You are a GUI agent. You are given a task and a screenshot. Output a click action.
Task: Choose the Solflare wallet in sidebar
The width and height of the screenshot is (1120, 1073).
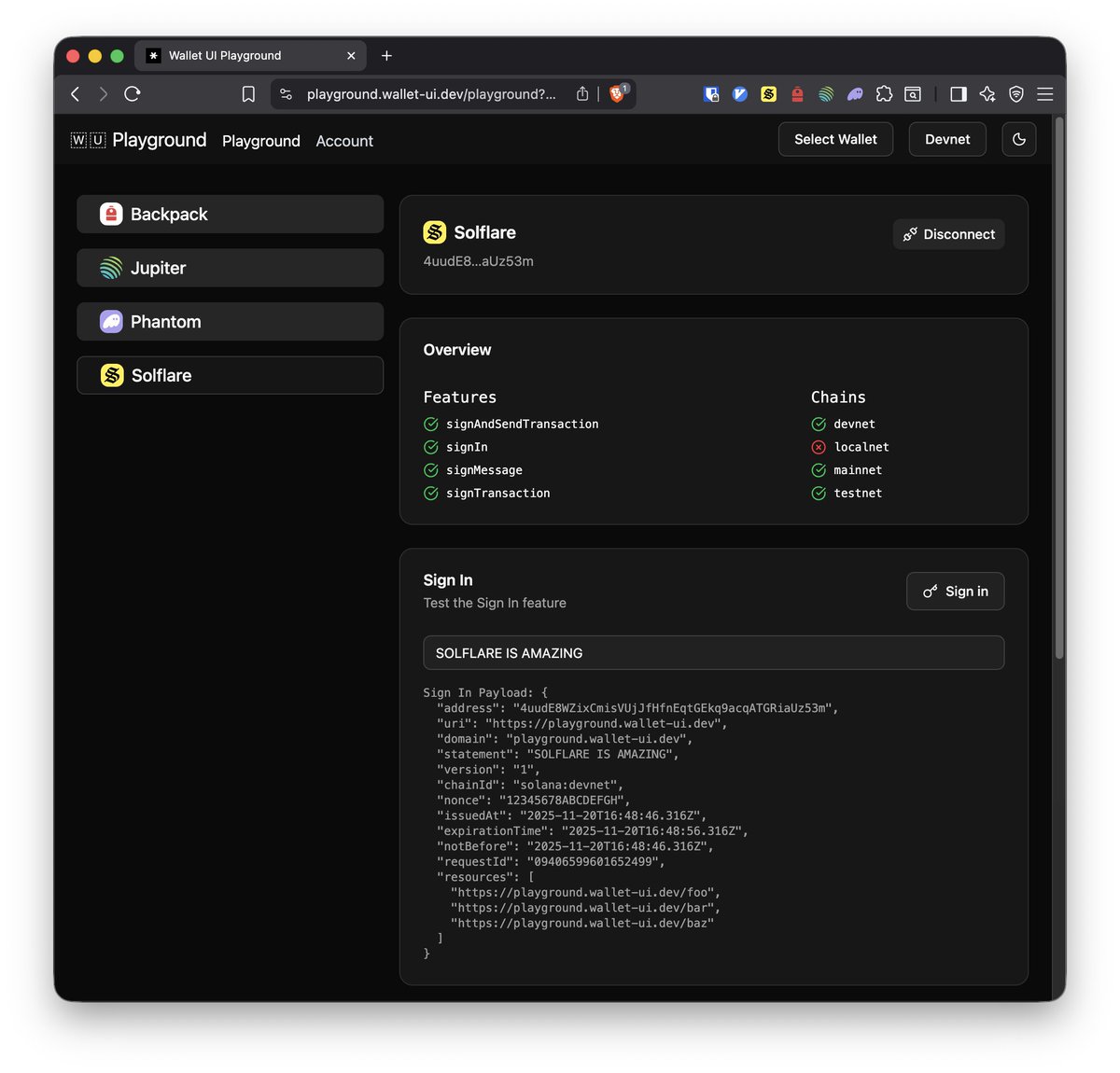[x=230, y=375]
